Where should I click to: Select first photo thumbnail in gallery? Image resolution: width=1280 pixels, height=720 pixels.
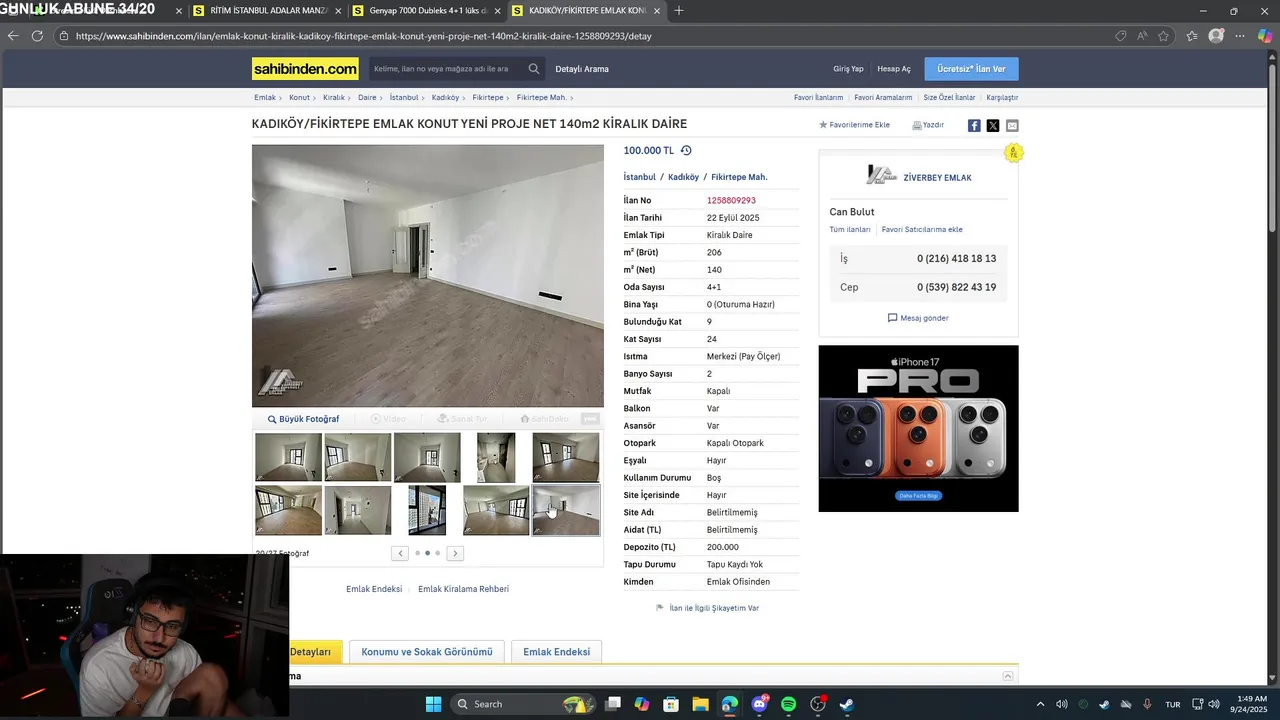[288, 458]
